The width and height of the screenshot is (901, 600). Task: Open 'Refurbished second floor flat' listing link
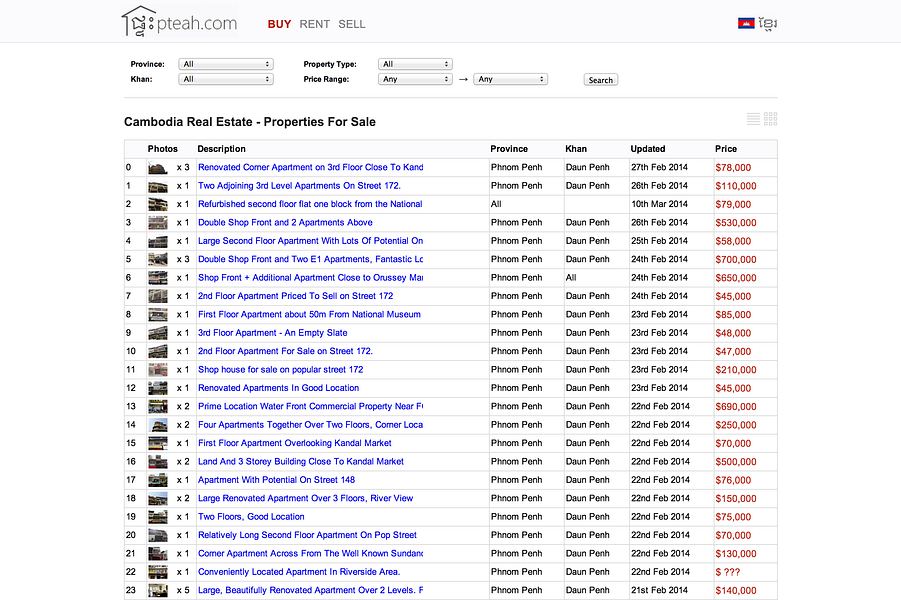[x=310, y=204]
